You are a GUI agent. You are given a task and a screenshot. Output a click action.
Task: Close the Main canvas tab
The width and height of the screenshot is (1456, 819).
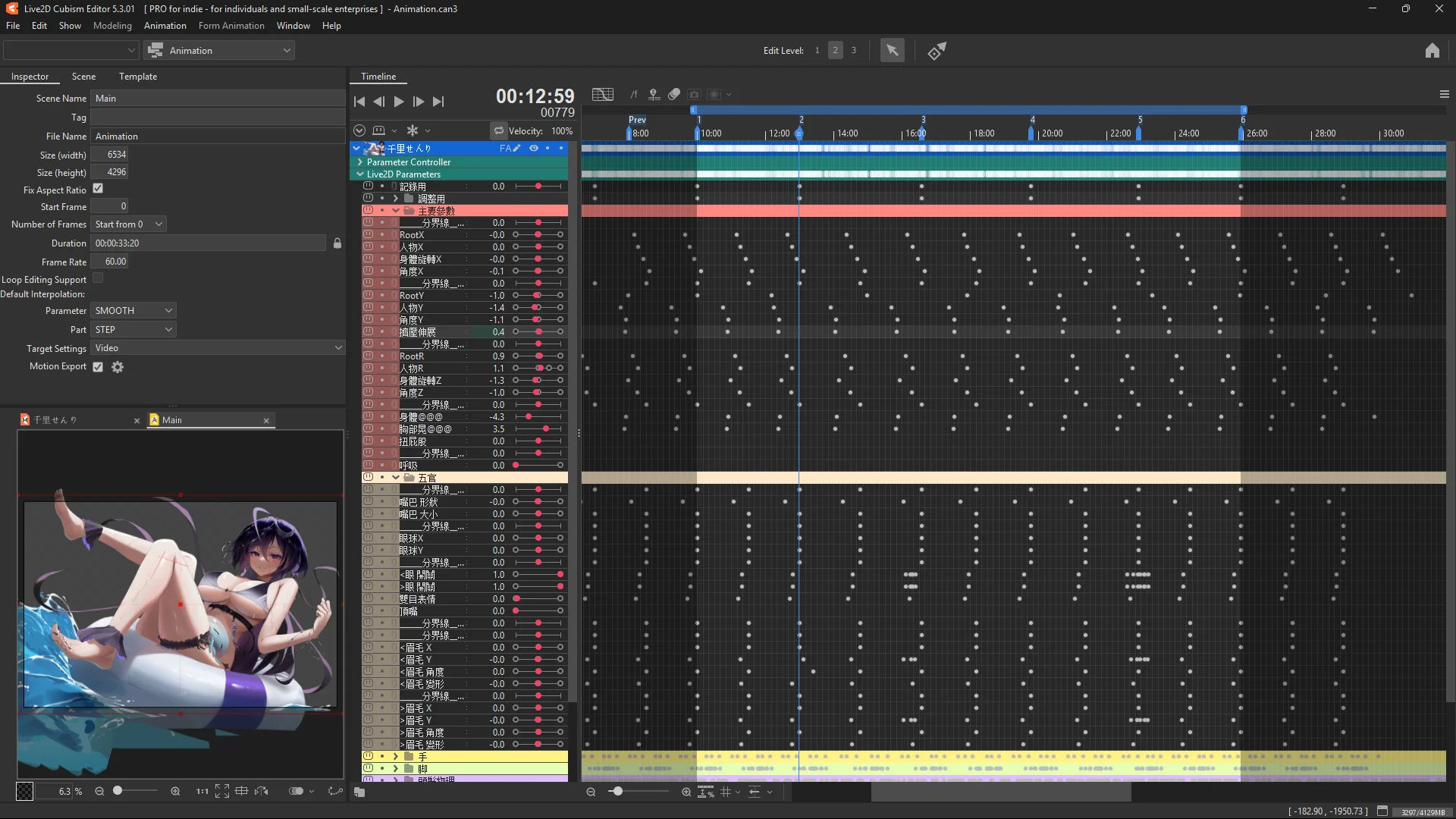click(x=266, y=421)
